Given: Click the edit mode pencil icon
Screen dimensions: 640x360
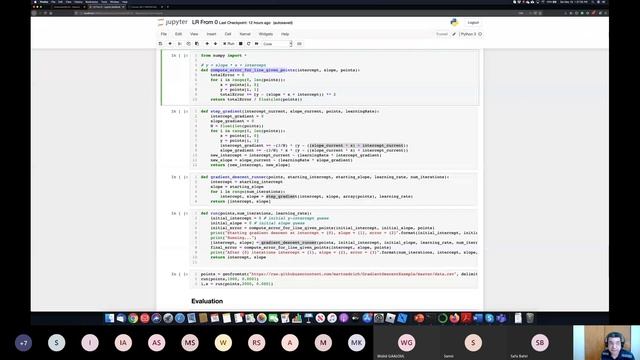Looking at the screenshot, I should pyautogui.click(x=454, y=34).
